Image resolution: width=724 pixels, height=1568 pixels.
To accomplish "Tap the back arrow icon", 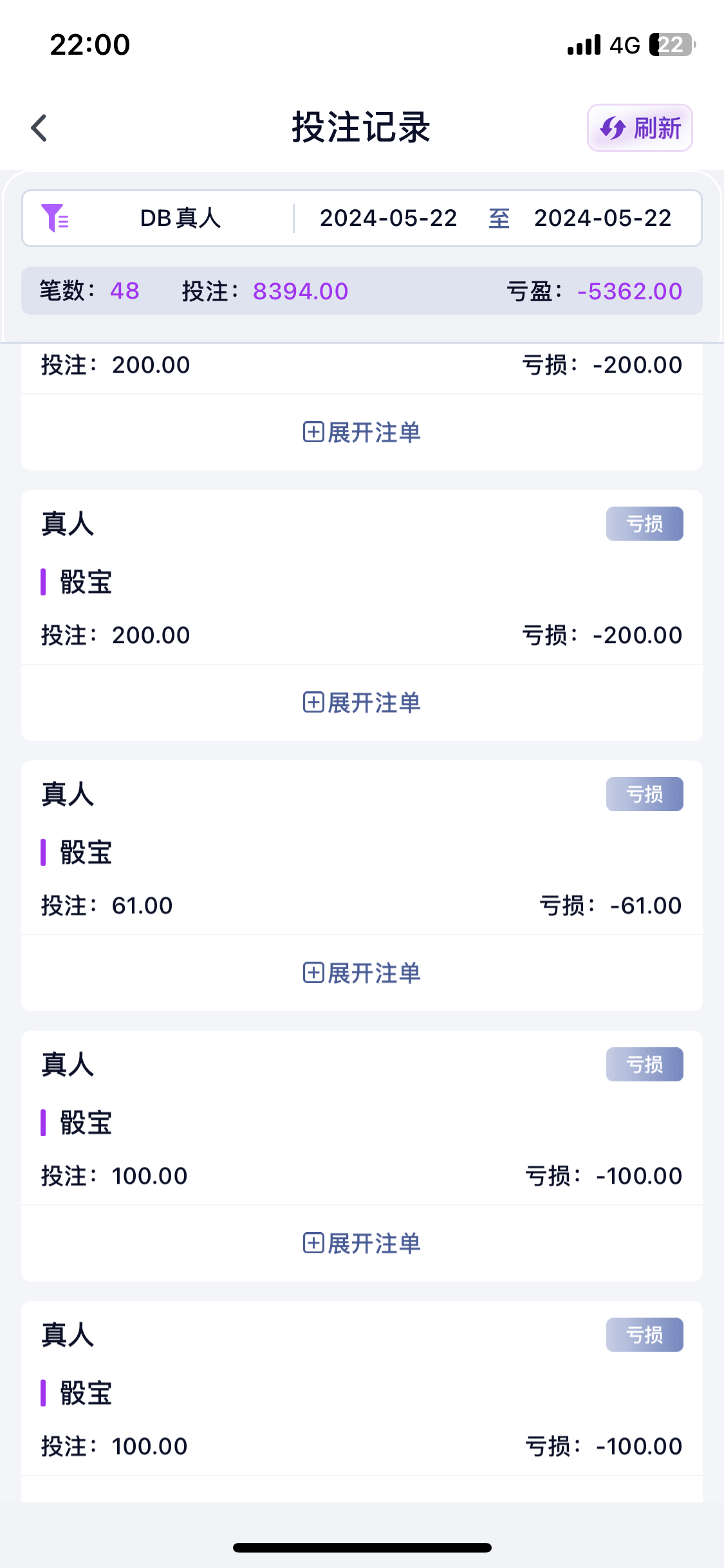I will [x=39, y=127].
